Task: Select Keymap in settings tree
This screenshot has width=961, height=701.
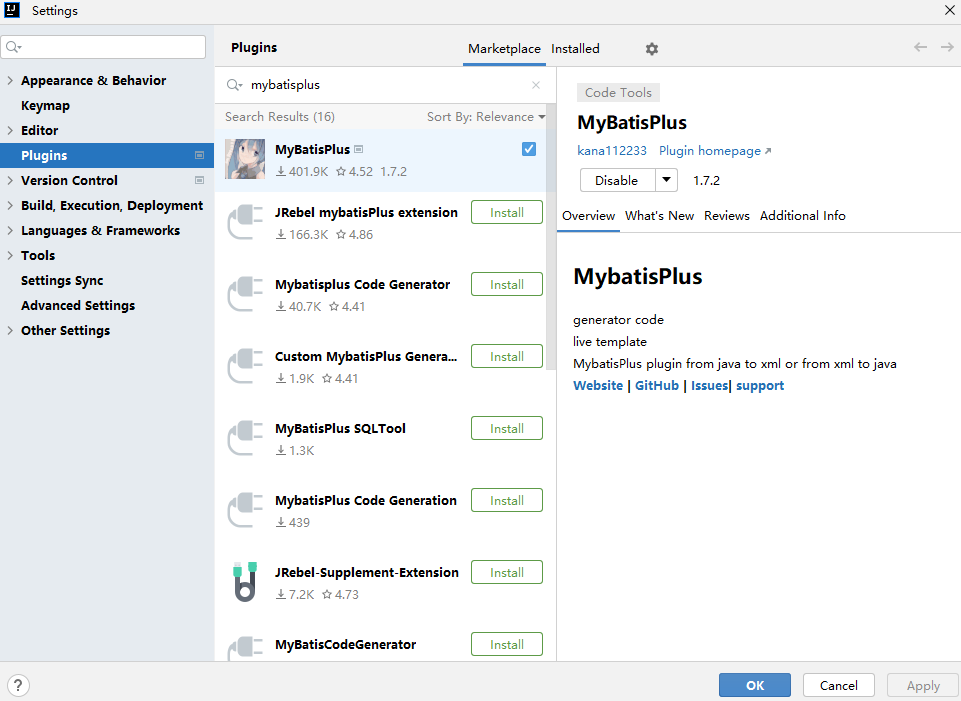Action: click(45, 105)
